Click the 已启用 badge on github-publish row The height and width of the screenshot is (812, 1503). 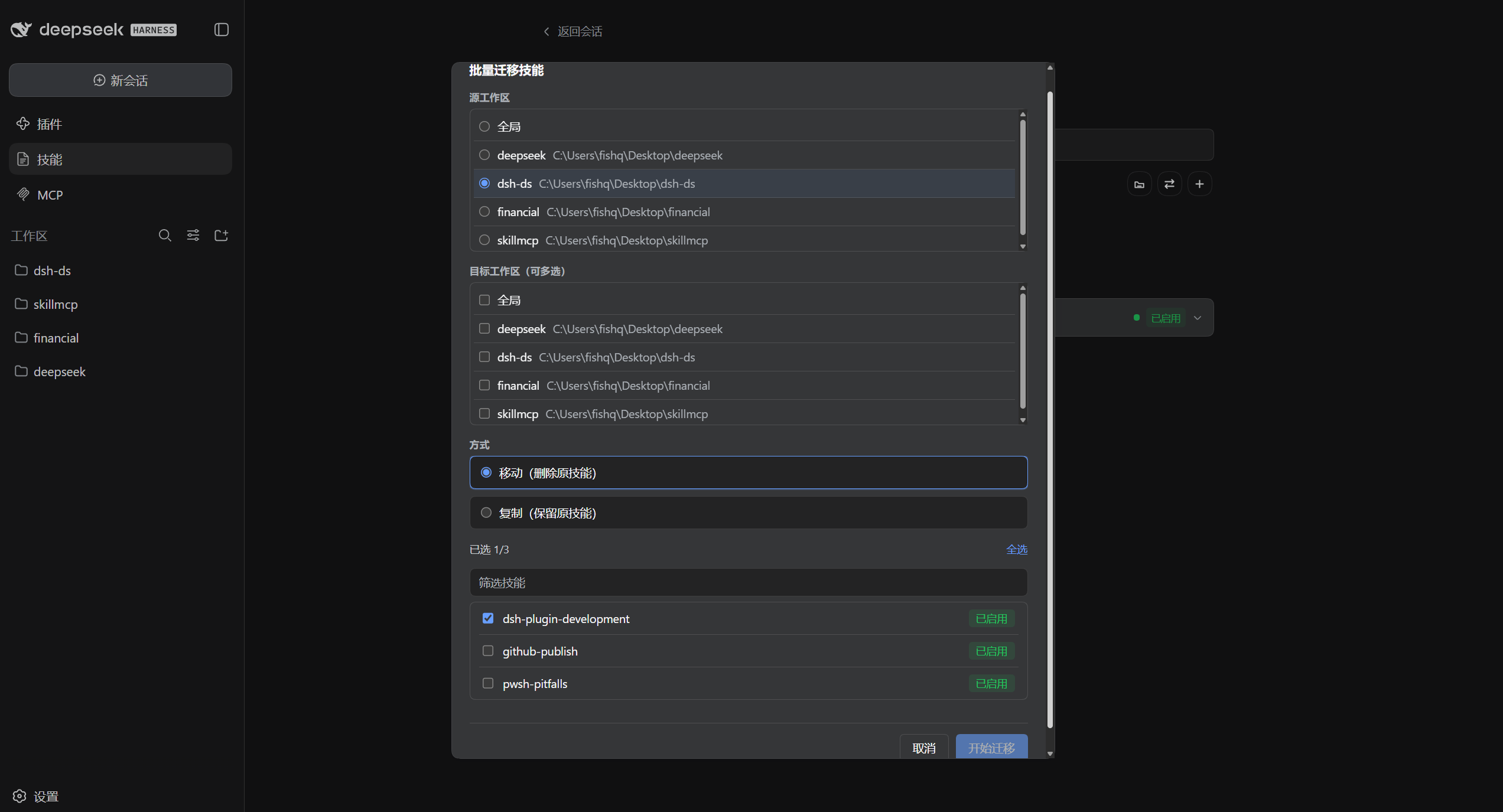coord(991,651)
